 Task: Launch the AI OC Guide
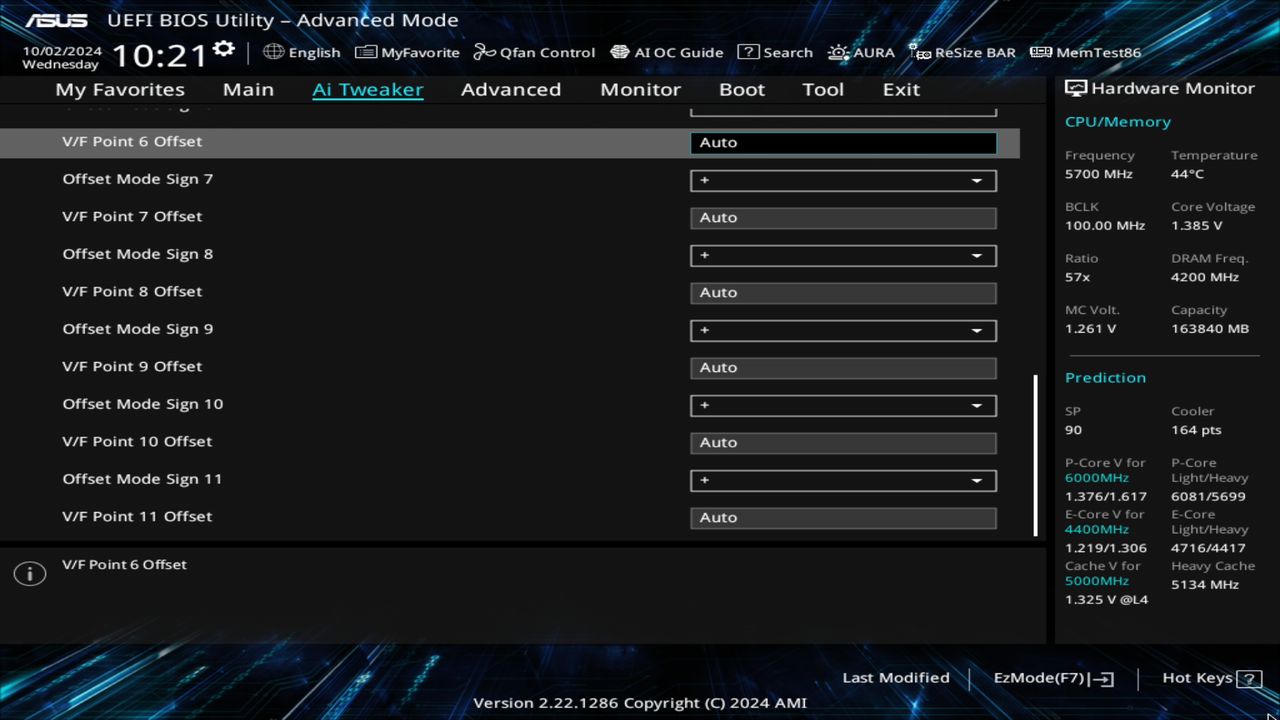point(667,52)
